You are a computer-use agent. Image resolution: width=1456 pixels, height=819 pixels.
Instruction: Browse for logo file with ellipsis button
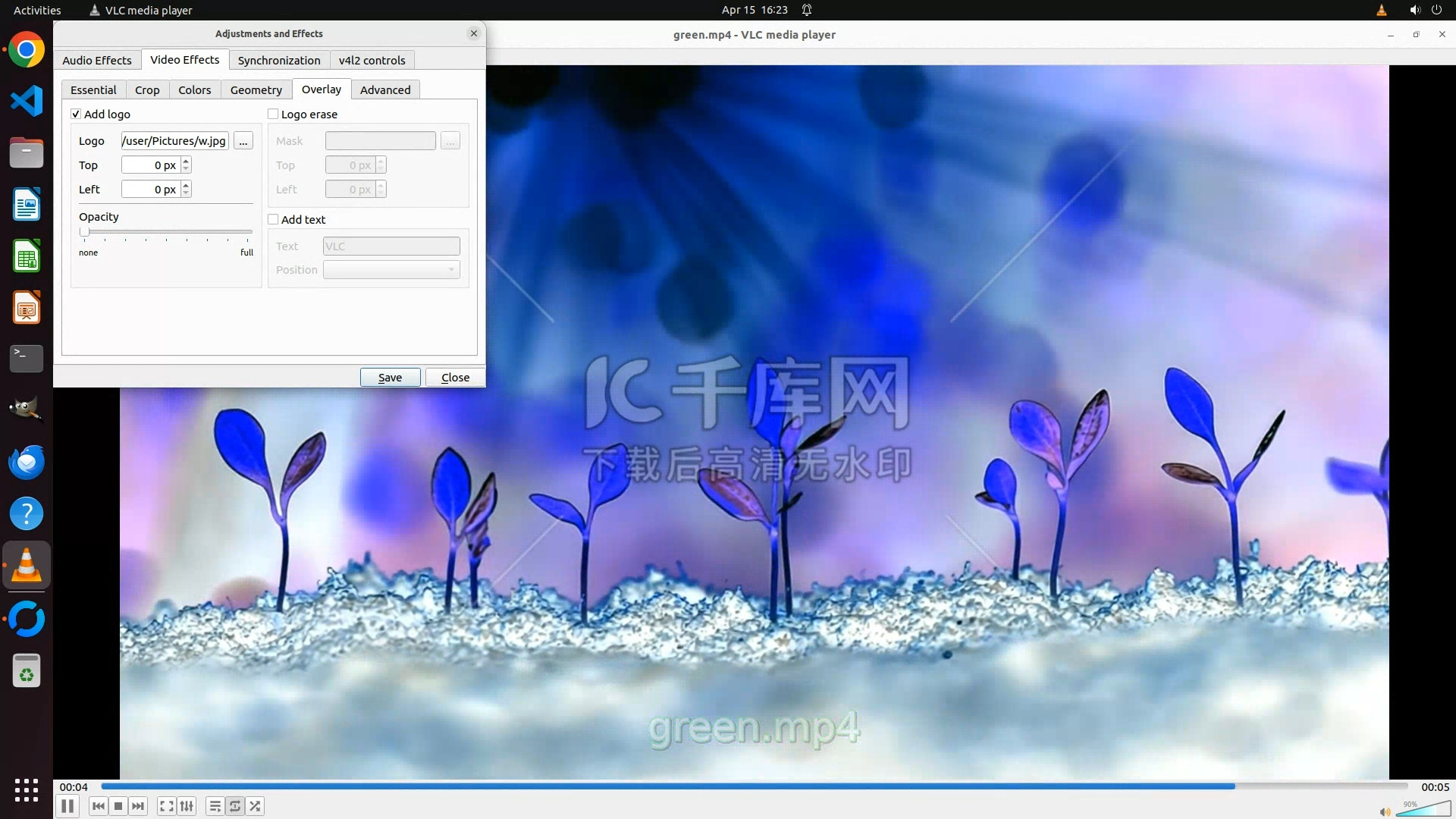[x=243, y=141]
